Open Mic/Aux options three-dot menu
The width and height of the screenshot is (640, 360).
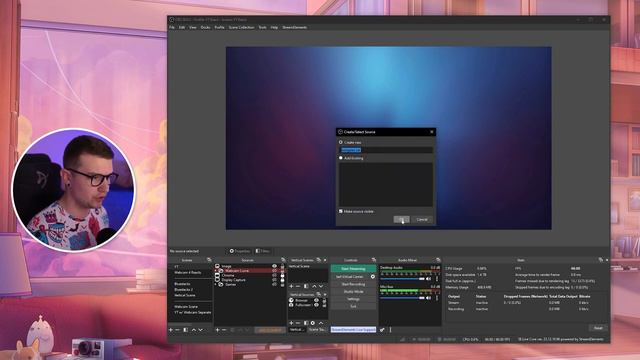[437, 298]
